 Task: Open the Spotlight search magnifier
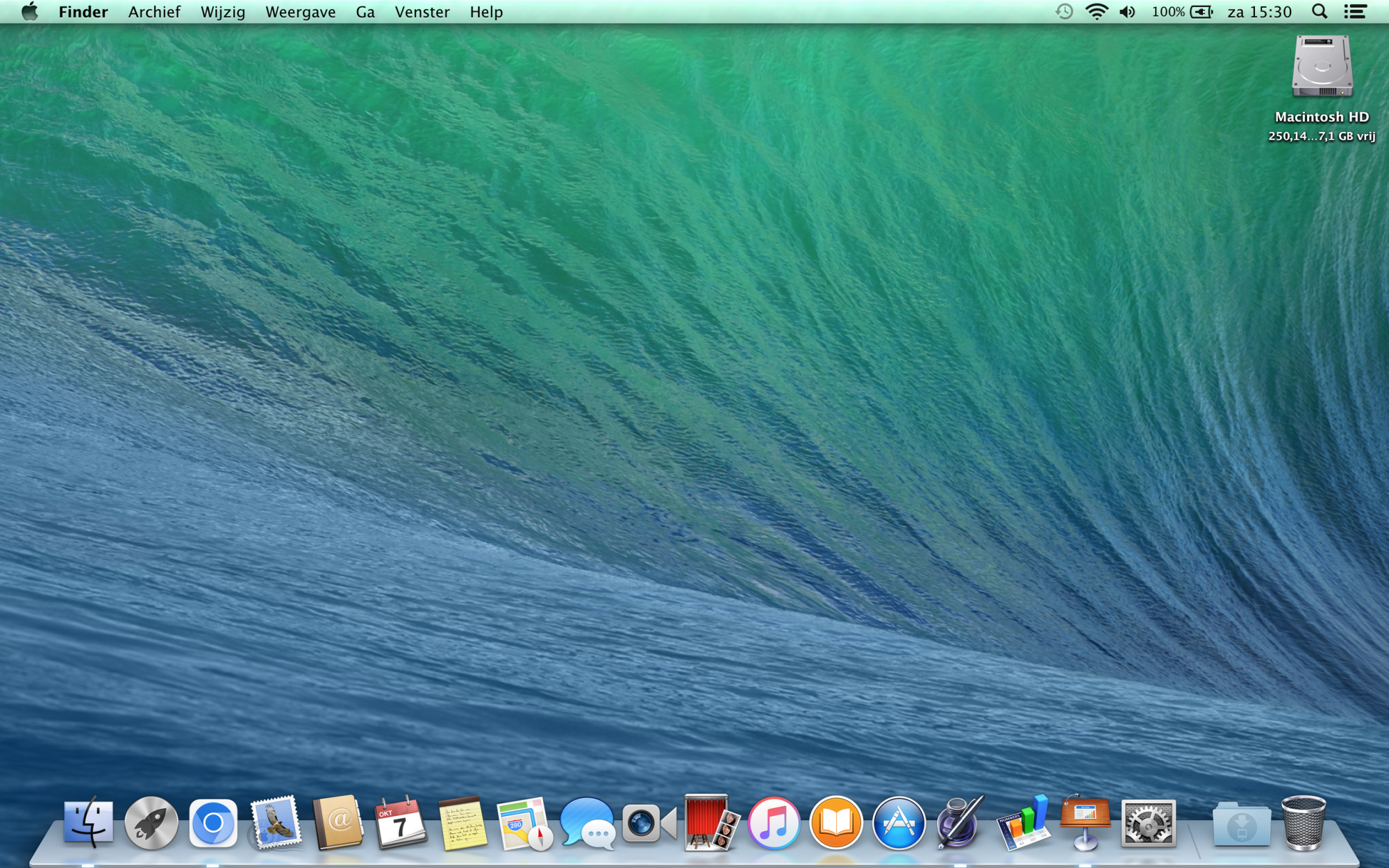1319,12
